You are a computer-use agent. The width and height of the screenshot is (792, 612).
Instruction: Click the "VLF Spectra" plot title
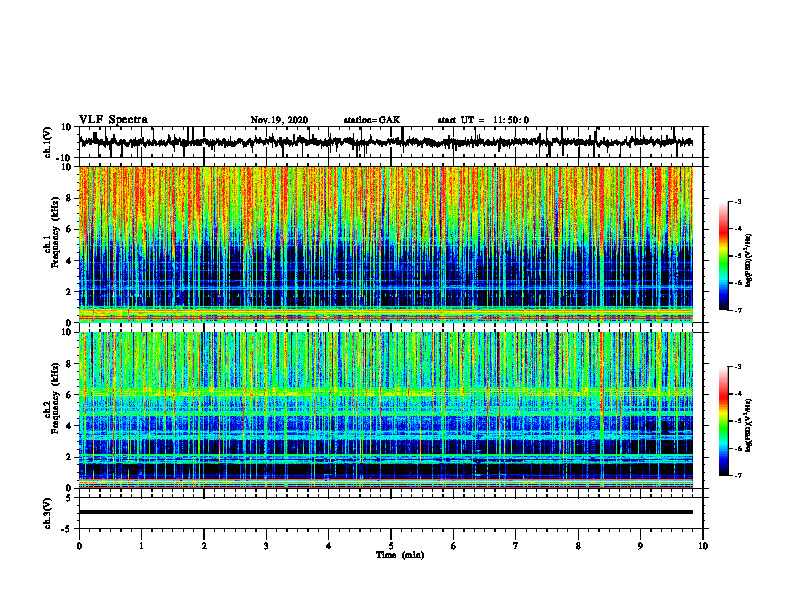113,120
